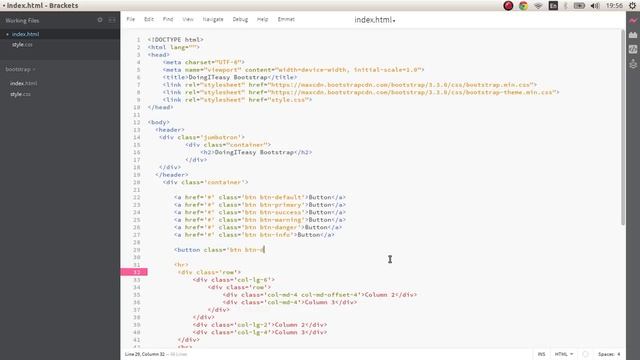
Task: Click the linting status circle in status bar
Action: tap(585, 354)
